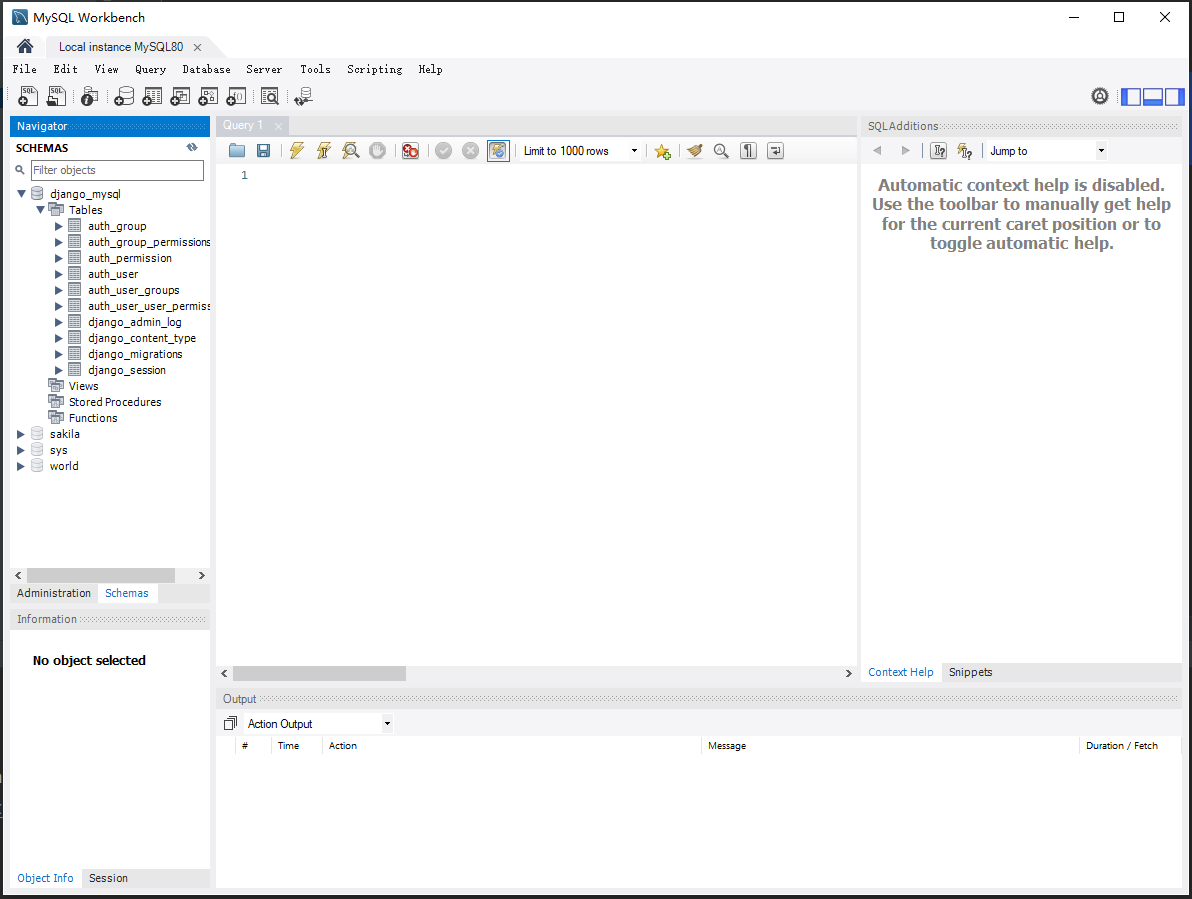Create a new schema icon
The height and width of the screenshot is (899, 1192).
[x=124, y=97]
